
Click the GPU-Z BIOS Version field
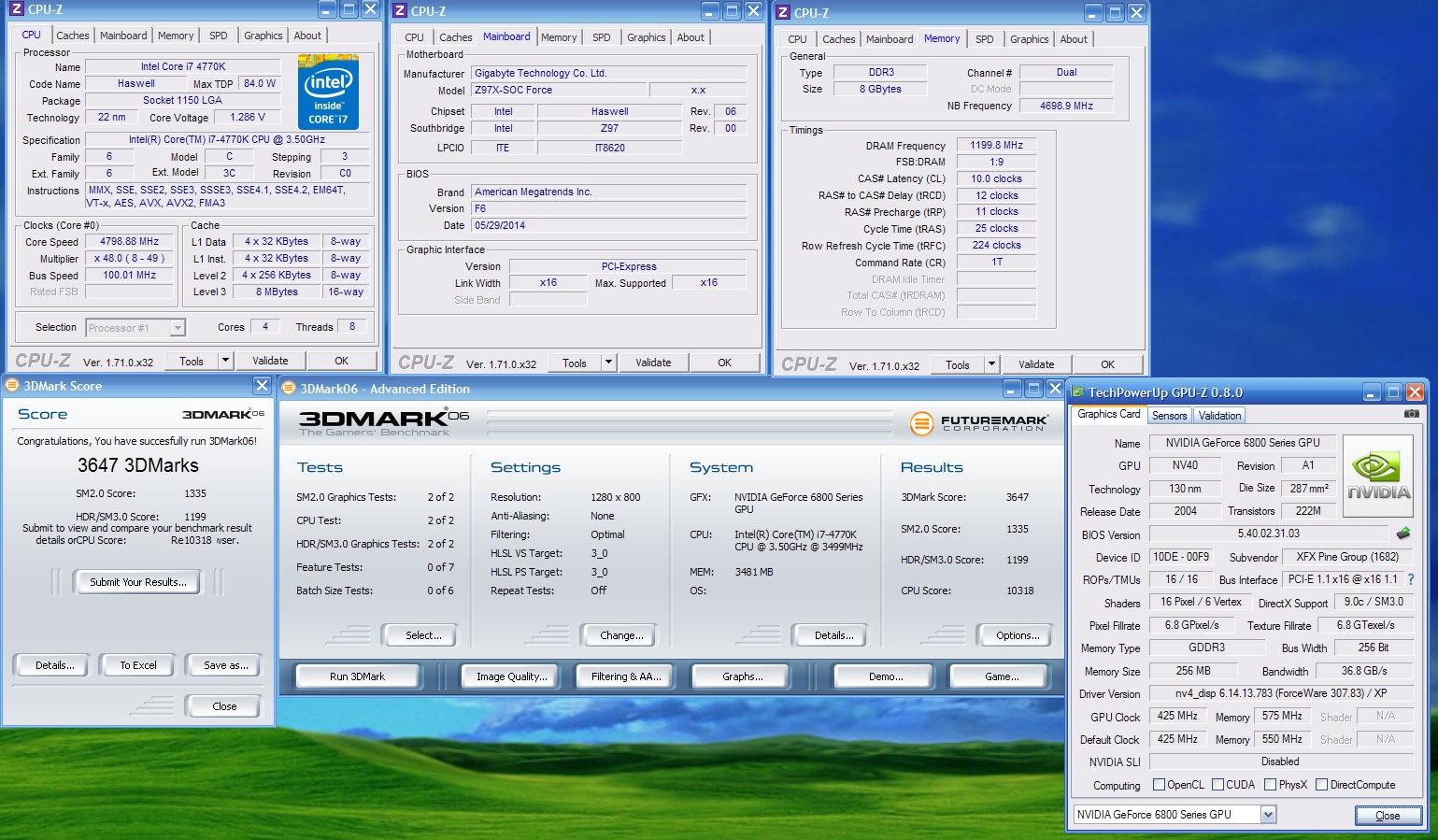[x=1269, y=534]
